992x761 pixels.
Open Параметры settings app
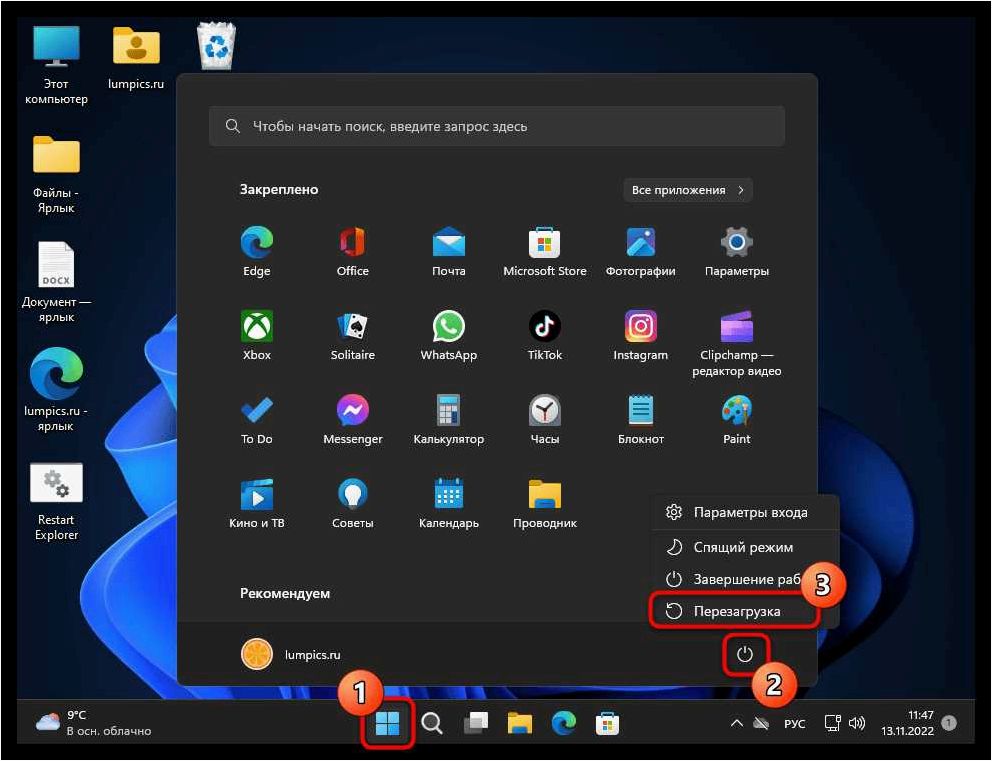[736, 251]
